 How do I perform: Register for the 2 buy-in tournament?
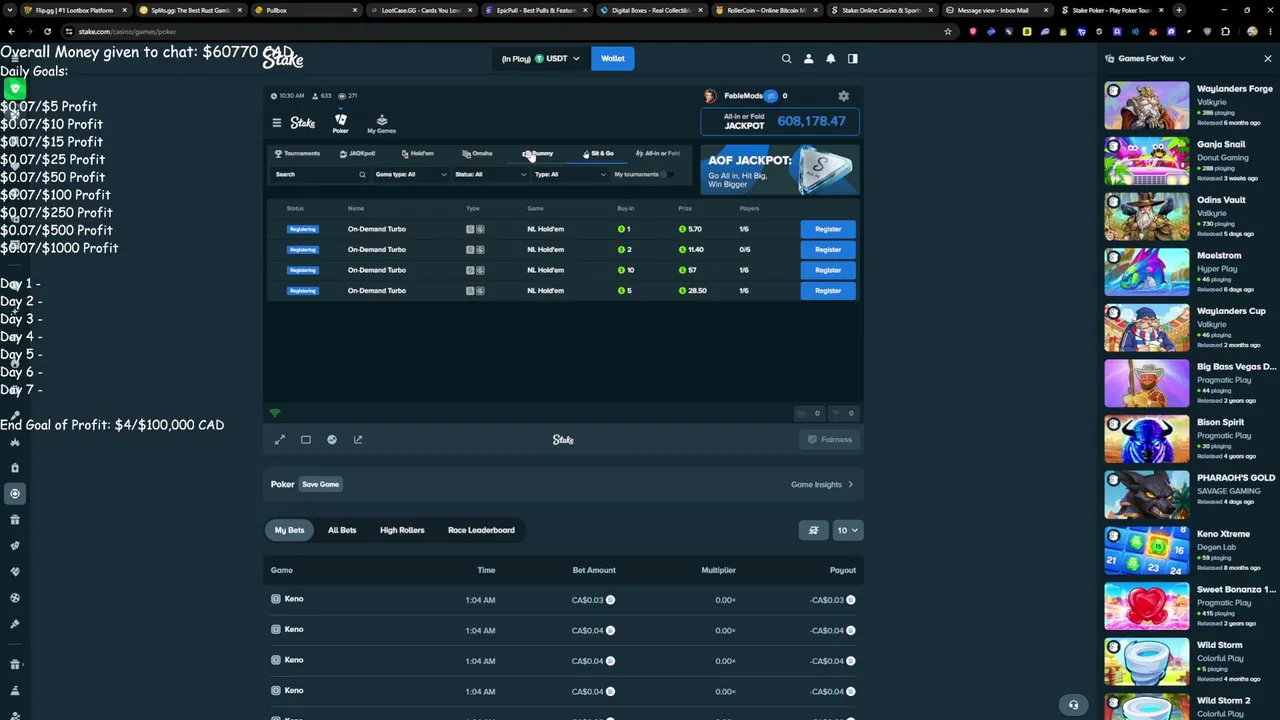[828, 250]
